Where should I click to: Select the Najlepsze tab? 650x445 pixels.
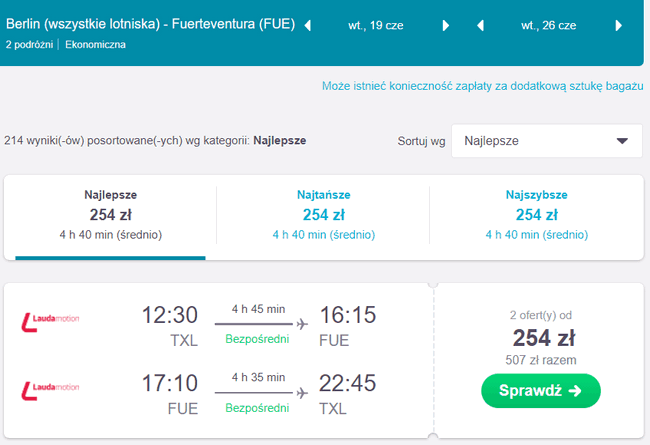(111, 216)
